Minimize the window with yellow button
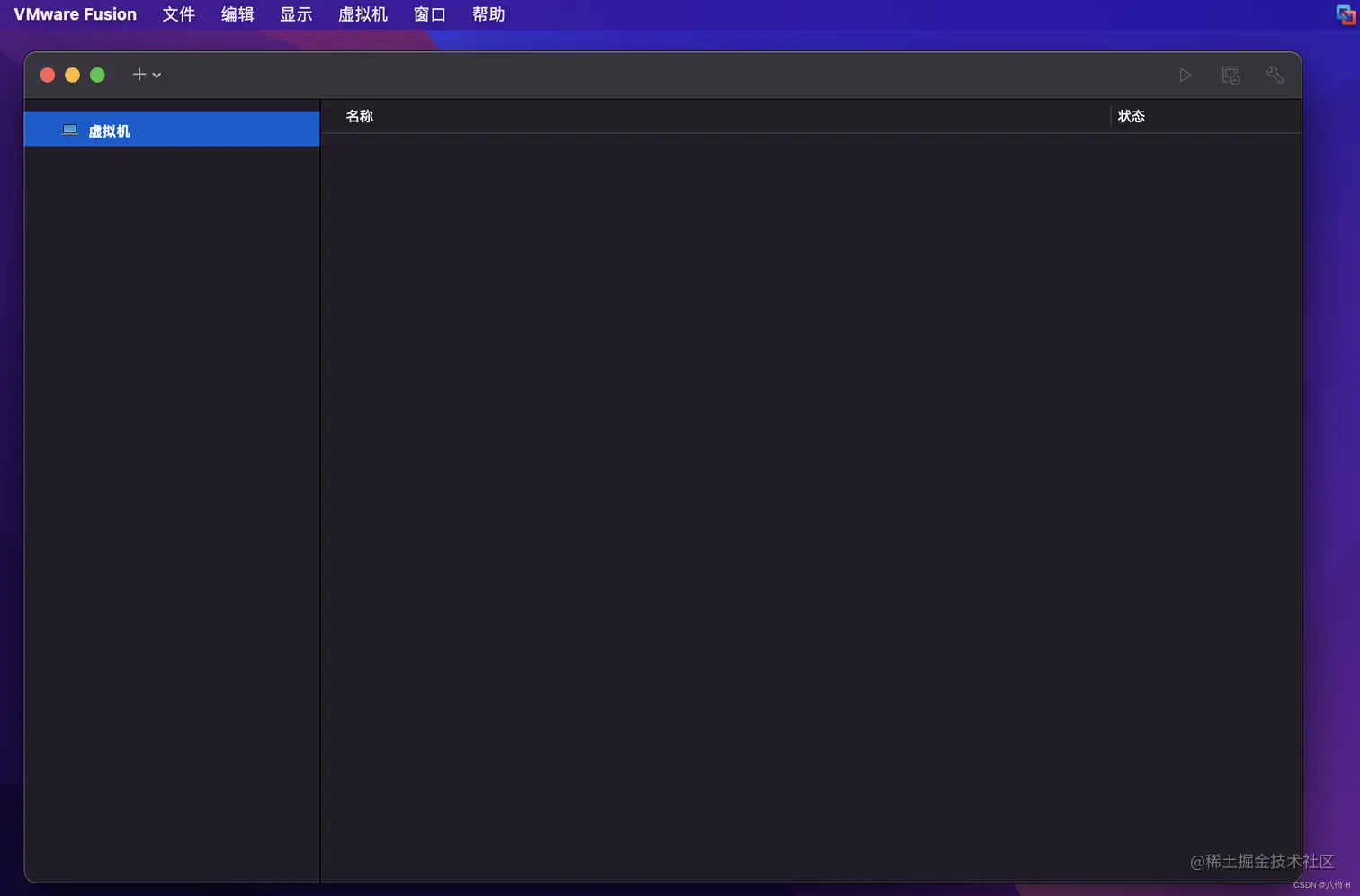This screenshot has height=896, width=1360. coord(73,76)
